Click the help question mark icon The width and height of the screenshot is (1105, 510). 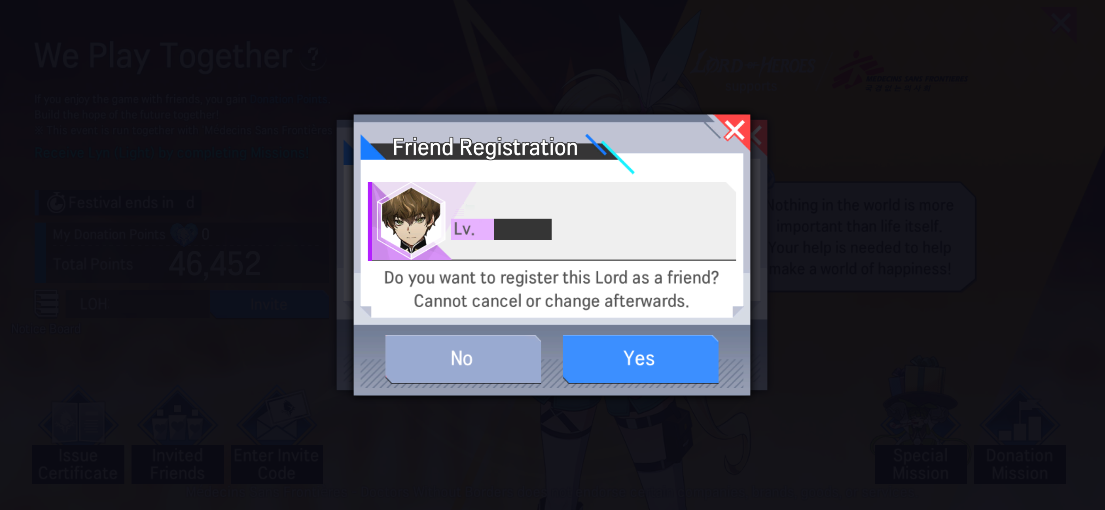click(x=312, y=58)
